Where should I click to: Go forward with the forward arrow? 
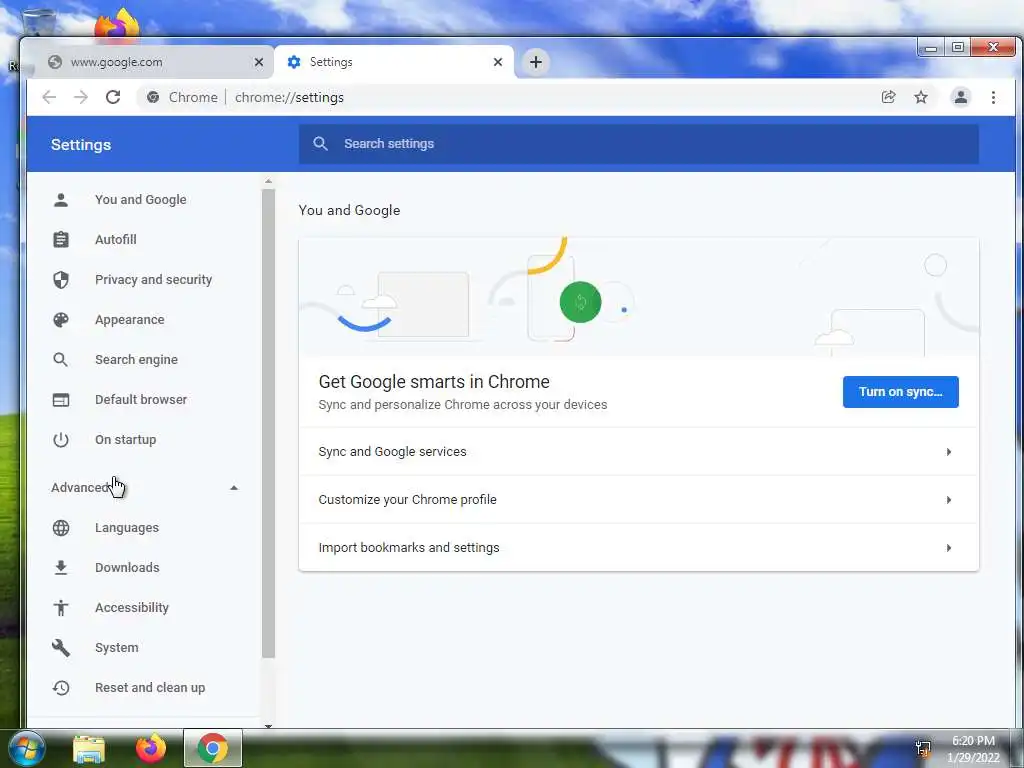pyautogui.click(x=81, y=97)
